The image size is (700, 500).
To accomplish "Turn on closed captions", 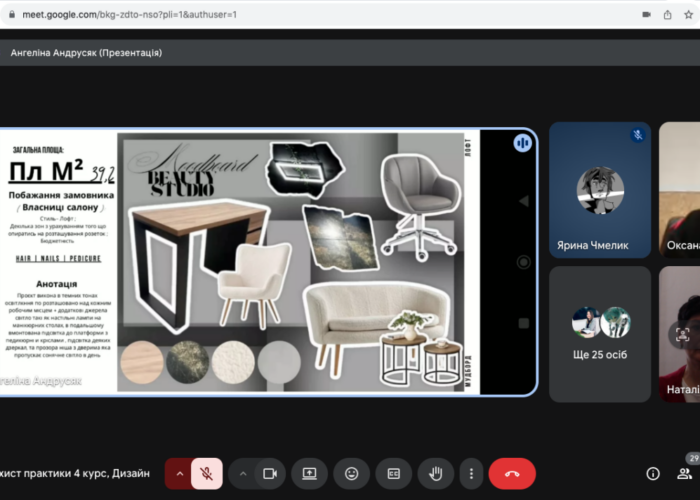I will pos(394,473).
